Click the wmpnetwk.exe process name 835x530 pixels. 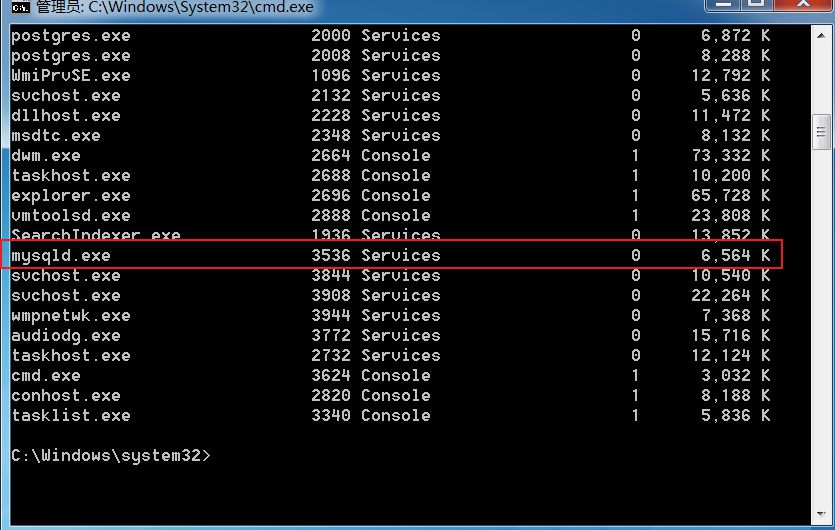pyautogui.click(x=70, y=315)
